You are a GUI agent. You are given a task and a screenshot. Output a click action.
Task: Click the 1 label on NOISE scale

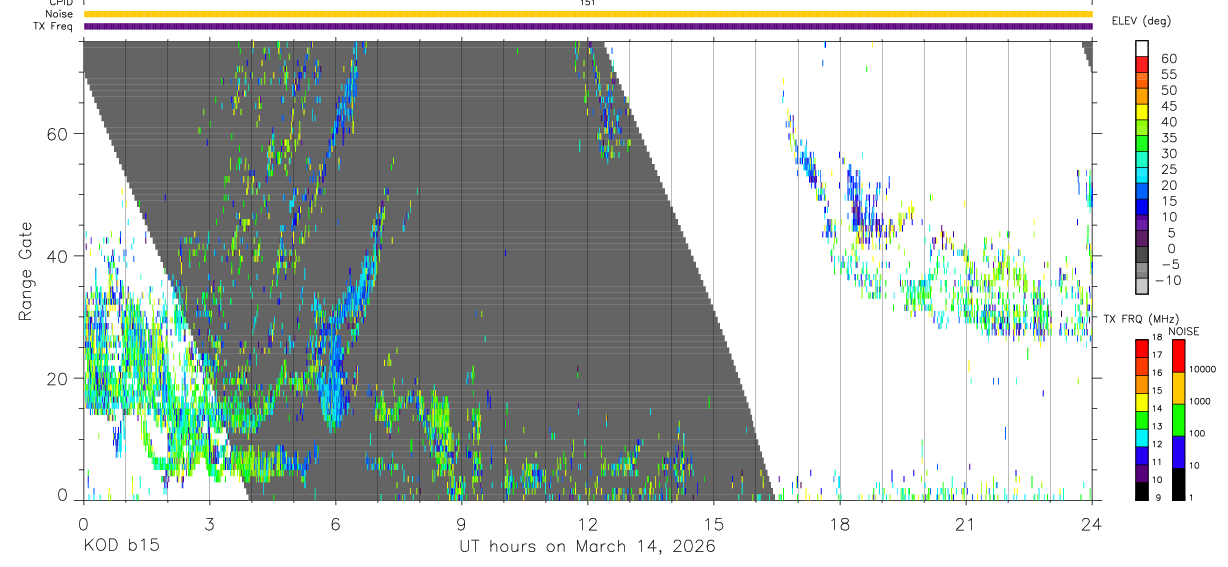(x=1192, y=497)
